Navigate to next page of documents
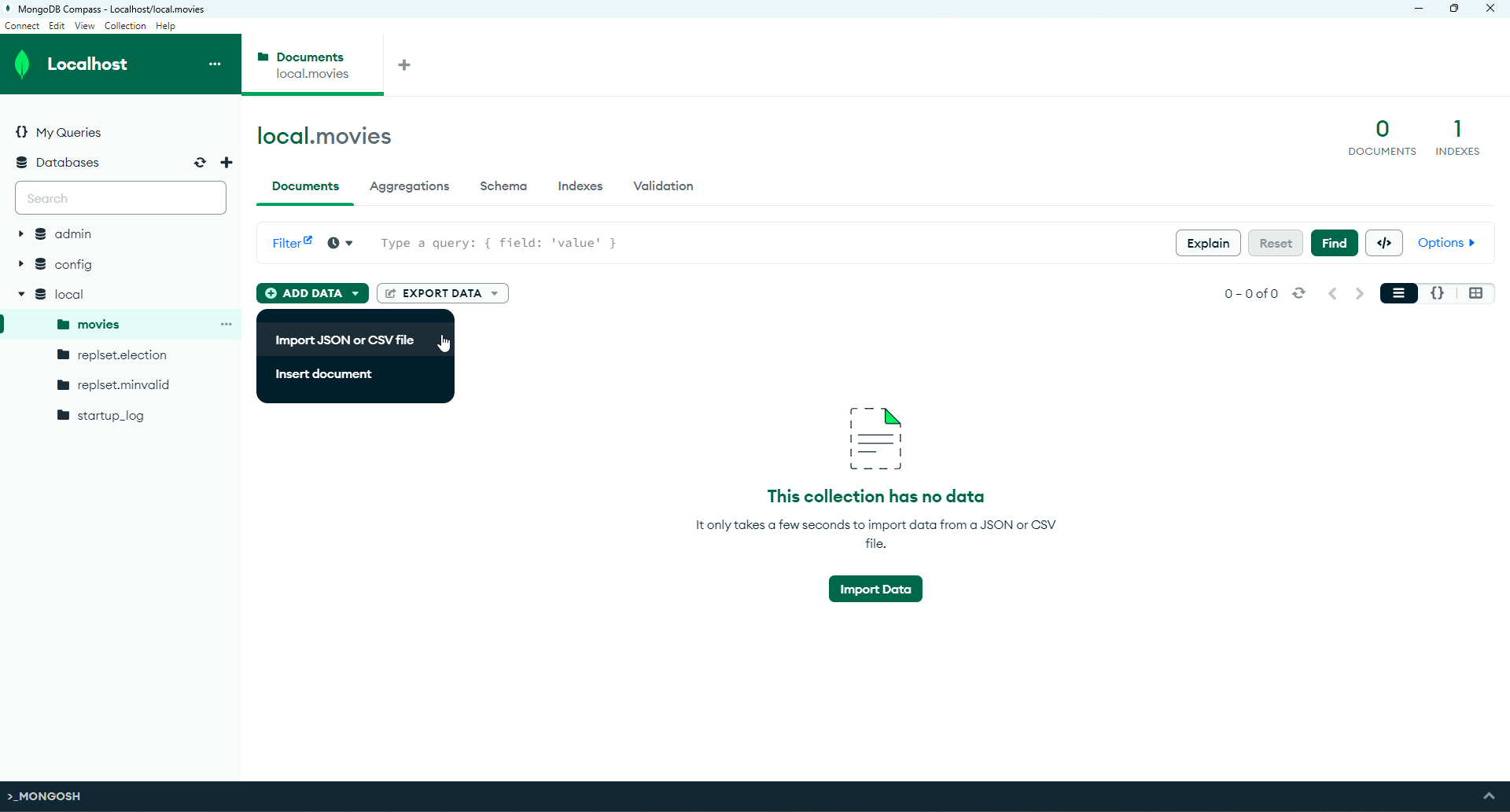This screenshot has height=812, width=1510. [x=1359, y=292]
